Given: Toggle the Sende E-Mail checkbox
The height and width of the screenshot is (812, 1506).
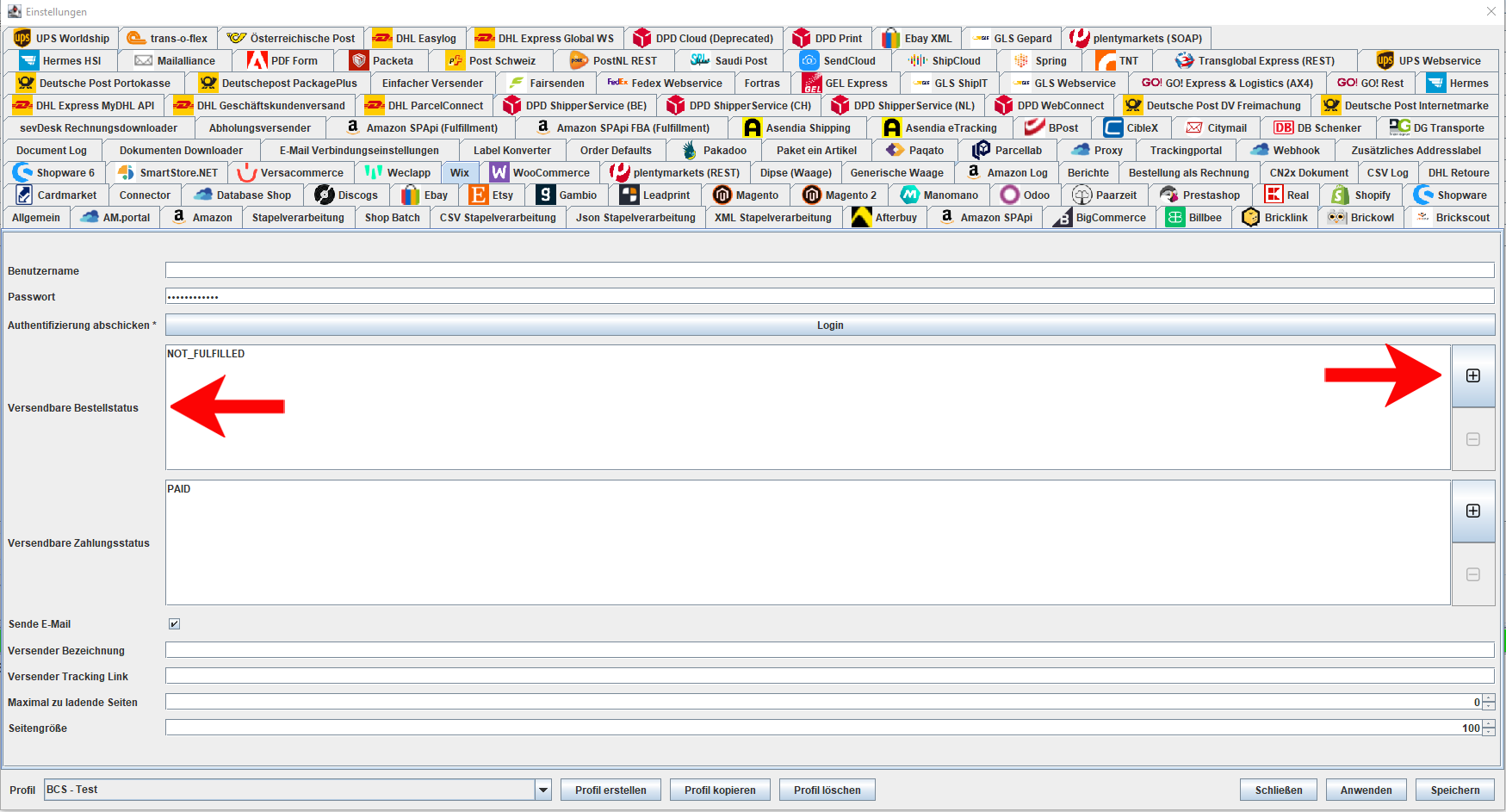Looking at the screenshot, I should click(174, 623).
